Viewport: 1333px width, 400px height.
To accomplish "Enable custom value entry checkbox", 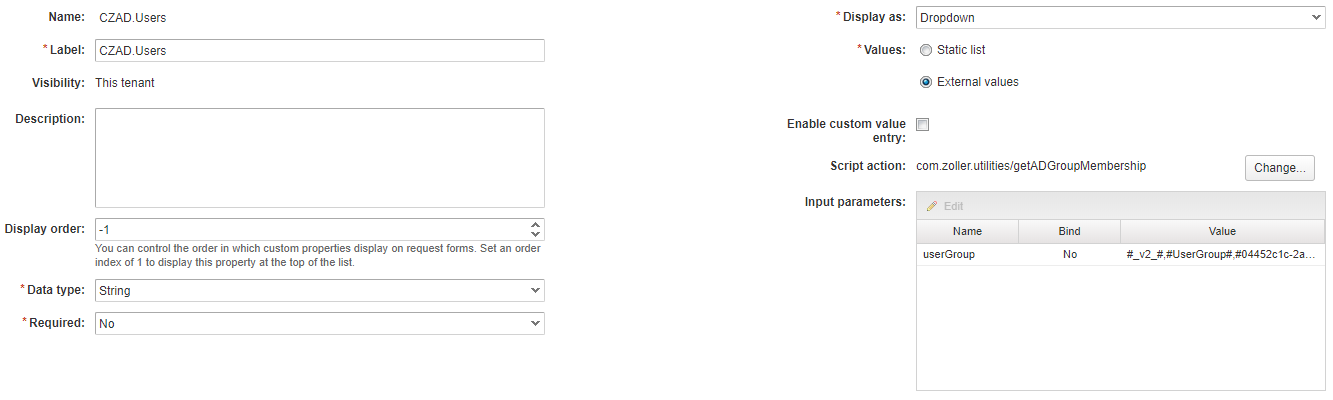I will tap(923, 125).
